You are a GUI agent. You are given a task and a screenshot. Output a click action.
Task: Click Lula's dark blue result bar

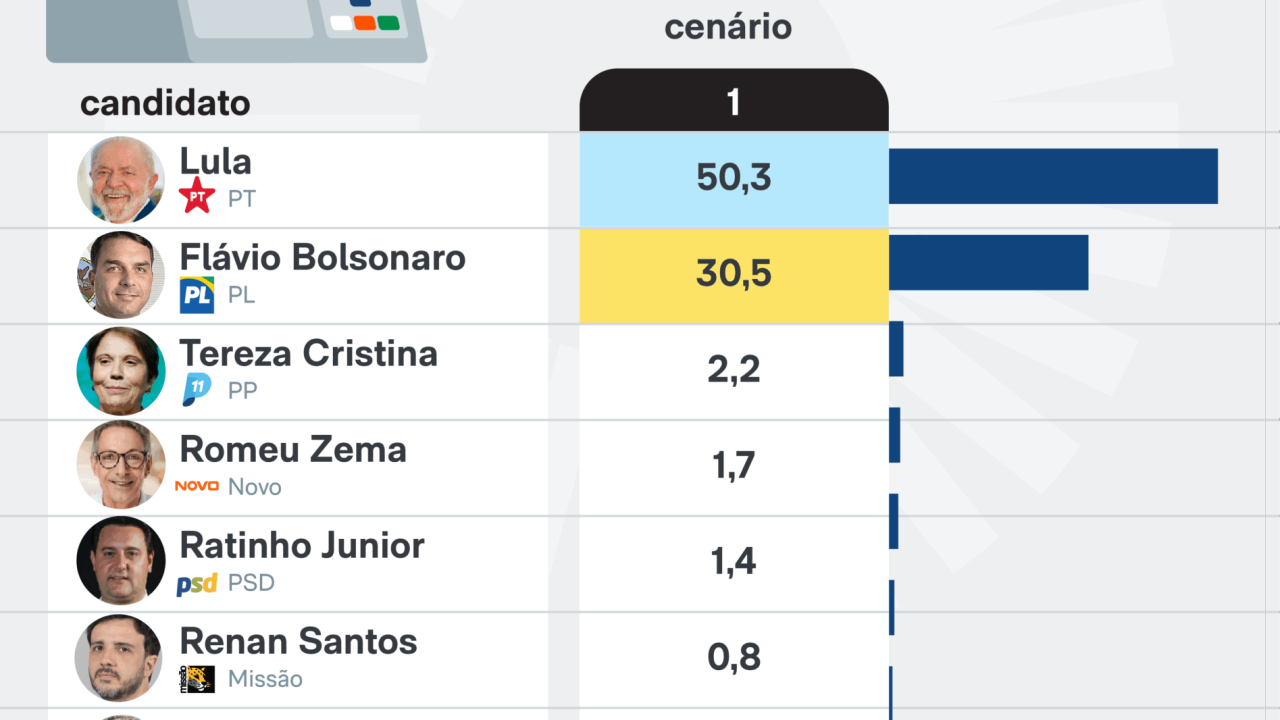(x=1053, y=176)
